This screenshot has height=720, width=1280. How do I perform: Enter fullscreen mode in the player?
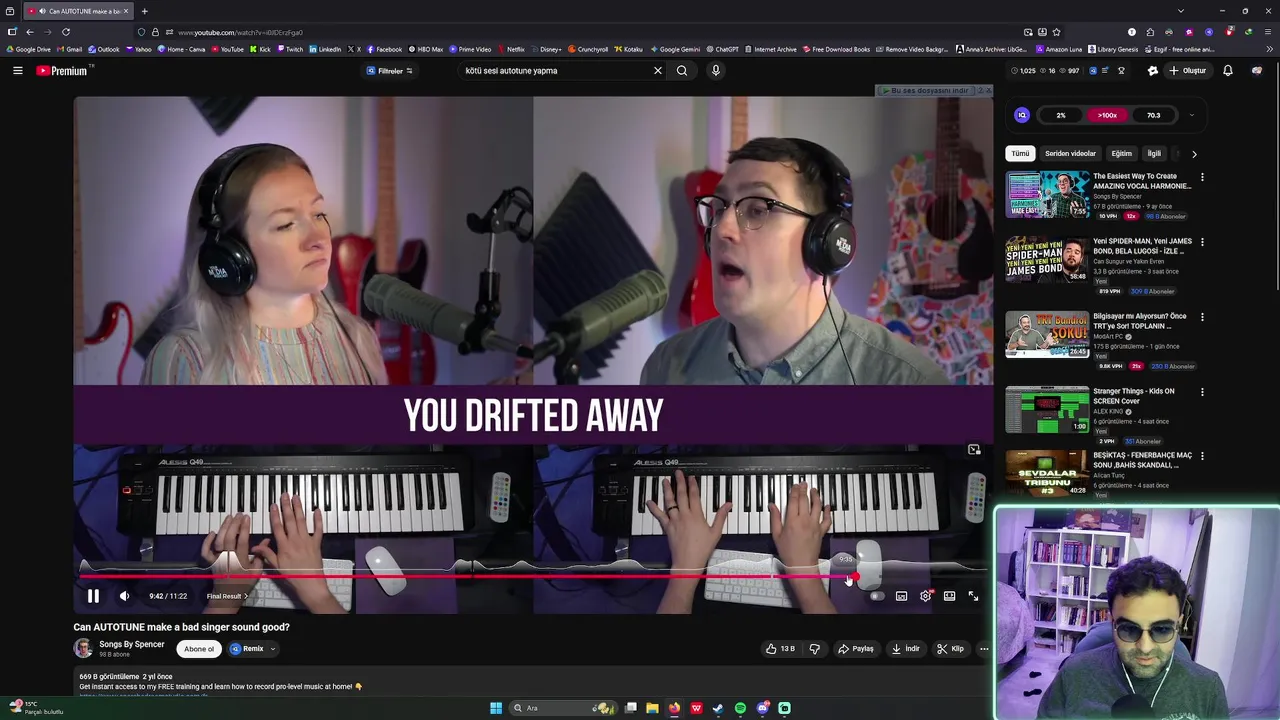coord(973,596)
